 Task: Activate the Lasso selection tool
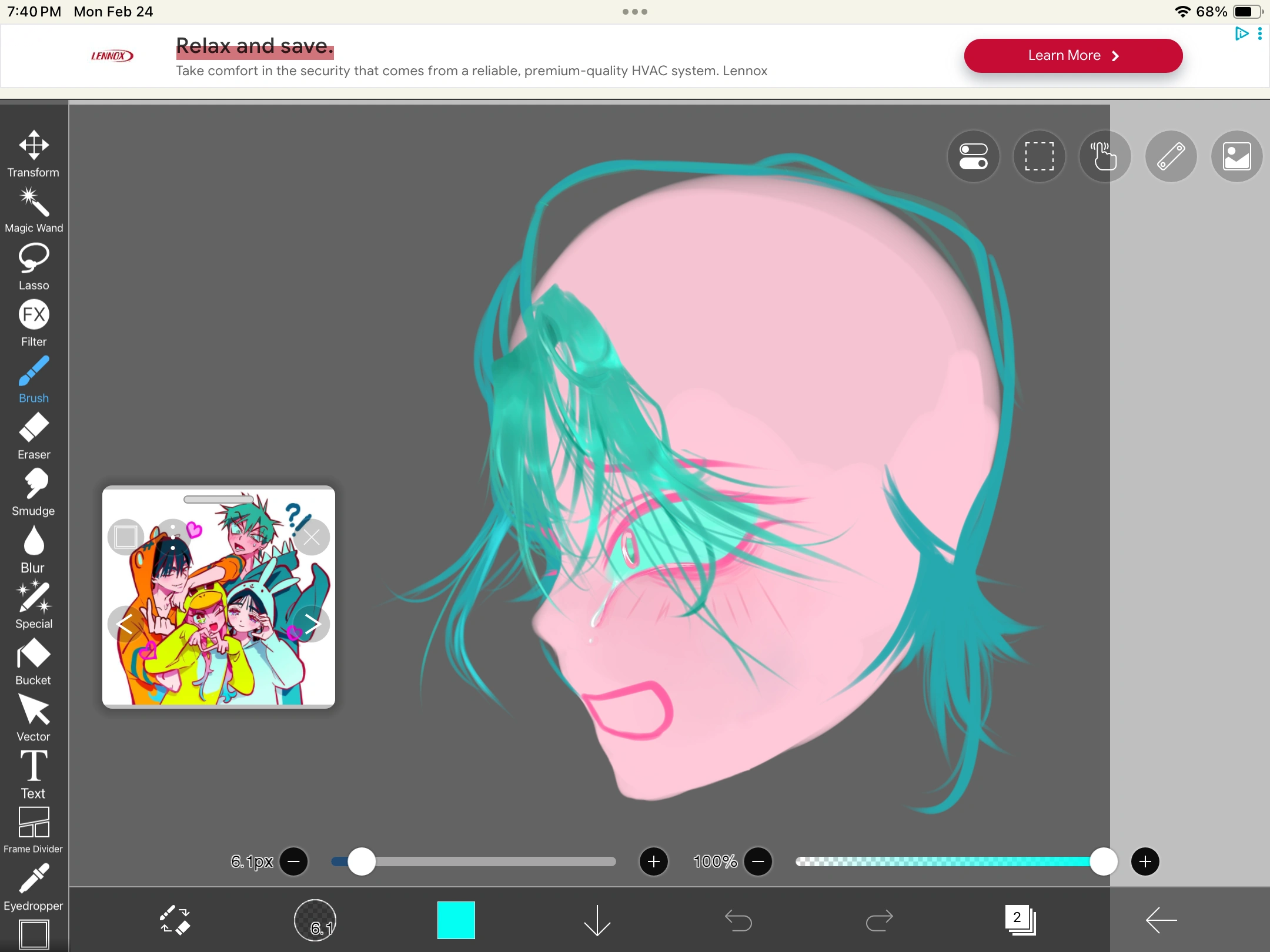34,260
